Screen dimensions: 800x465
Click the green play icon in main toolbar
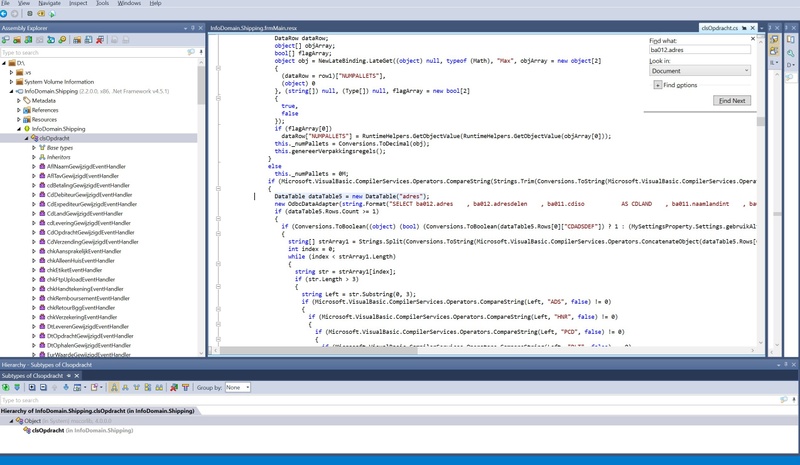click(x=52, y=14)
